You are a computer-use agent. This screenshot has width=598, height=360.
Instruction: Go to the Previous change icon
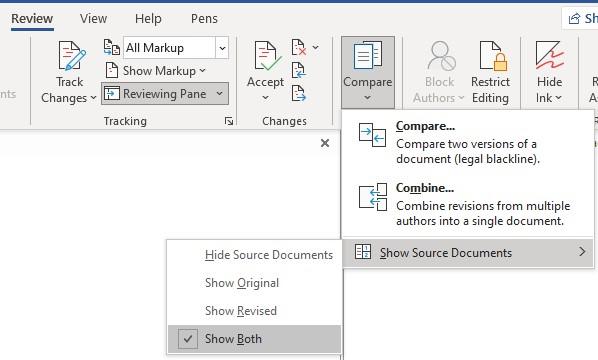coord(299,71)
